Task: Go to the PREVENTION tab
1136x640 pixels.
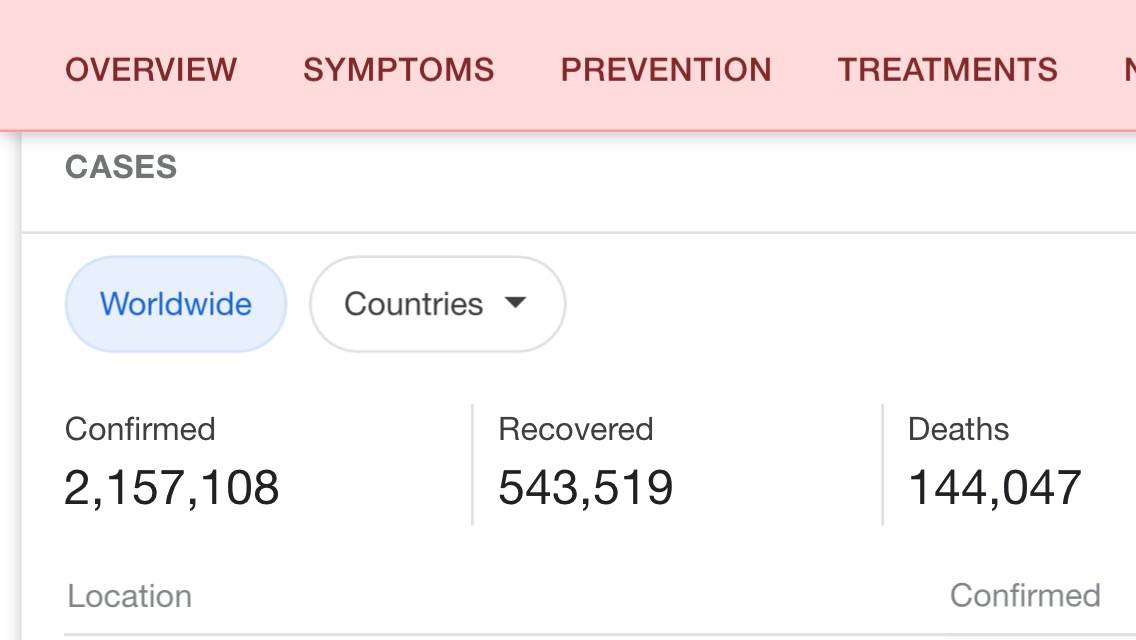Action: [666, 70]
